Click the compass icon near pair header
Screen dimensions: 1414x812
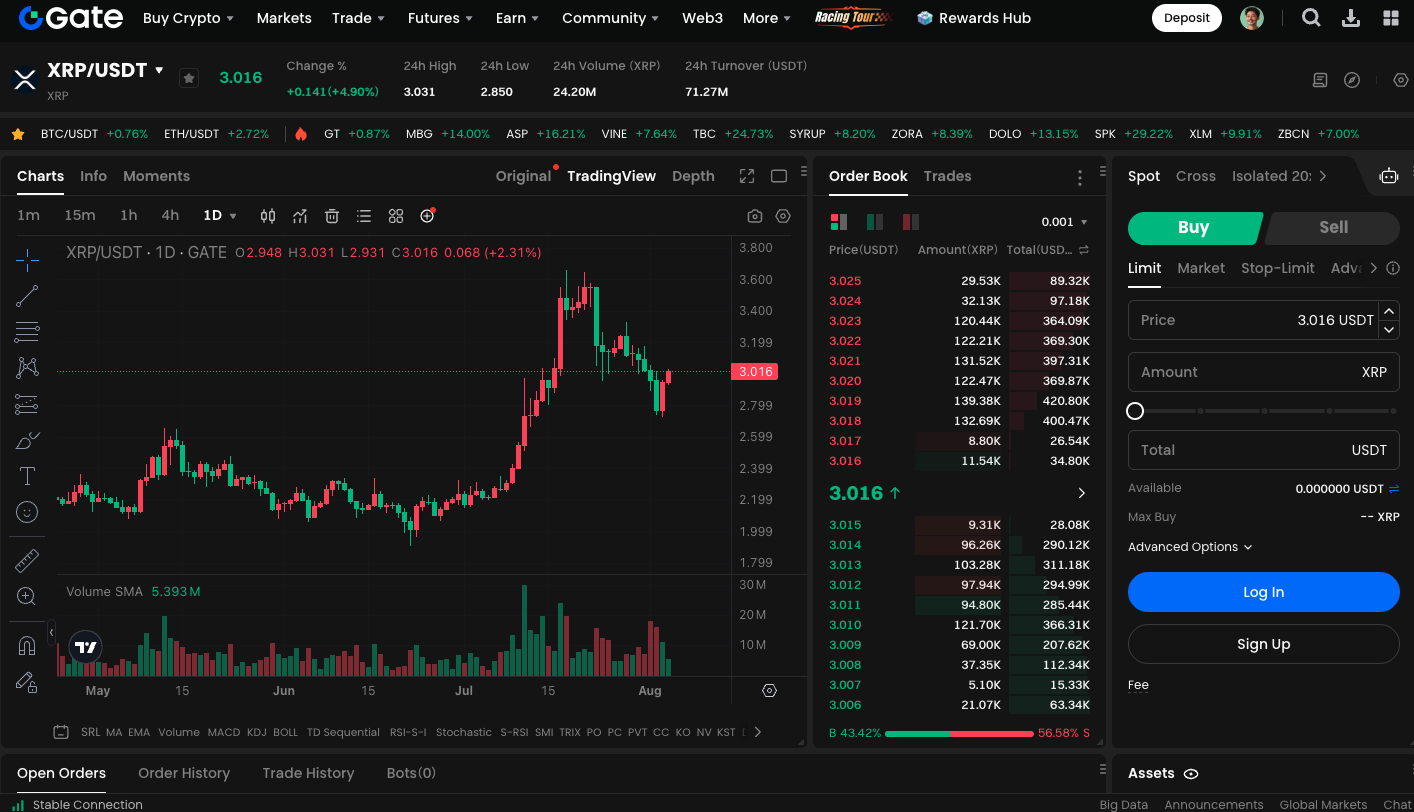click(x=1352, y=80)
